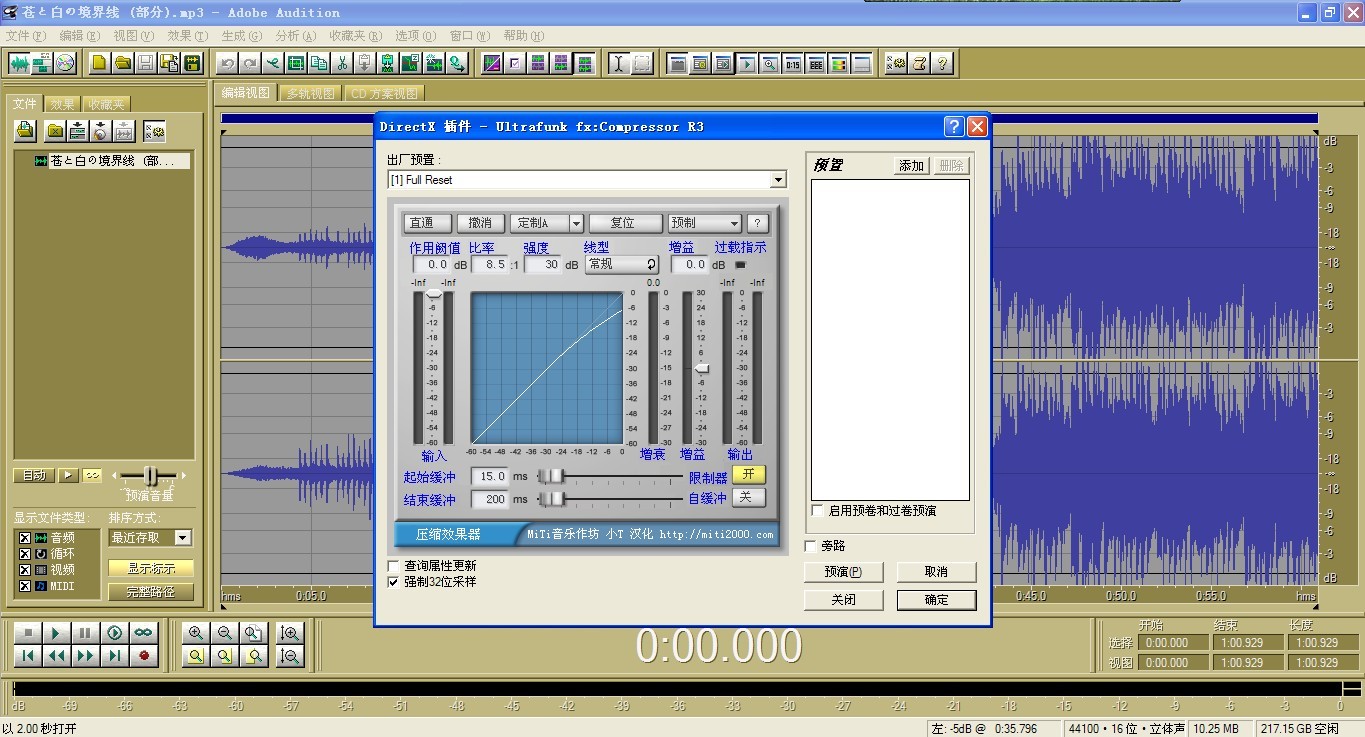1365x737 pixels.
Task: Click the Zoom In Vertically icon
Action: [x=290, y=633]
